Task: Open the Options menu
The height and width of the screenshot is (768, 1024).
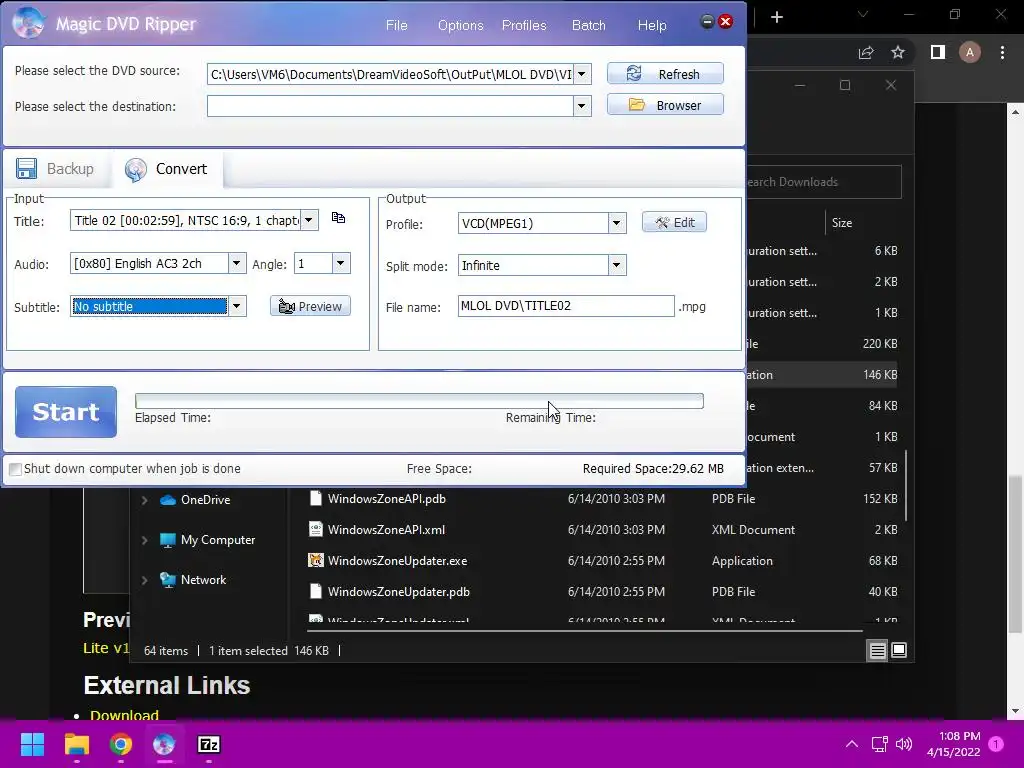Action: click(460, 25)
